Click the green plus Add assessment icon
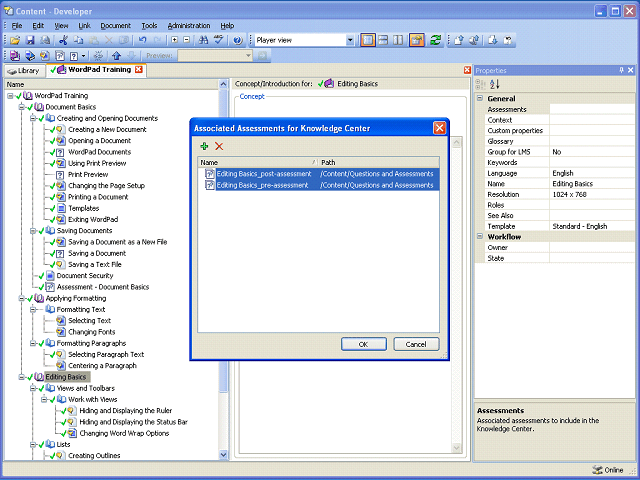 click(x=204, y=146)
